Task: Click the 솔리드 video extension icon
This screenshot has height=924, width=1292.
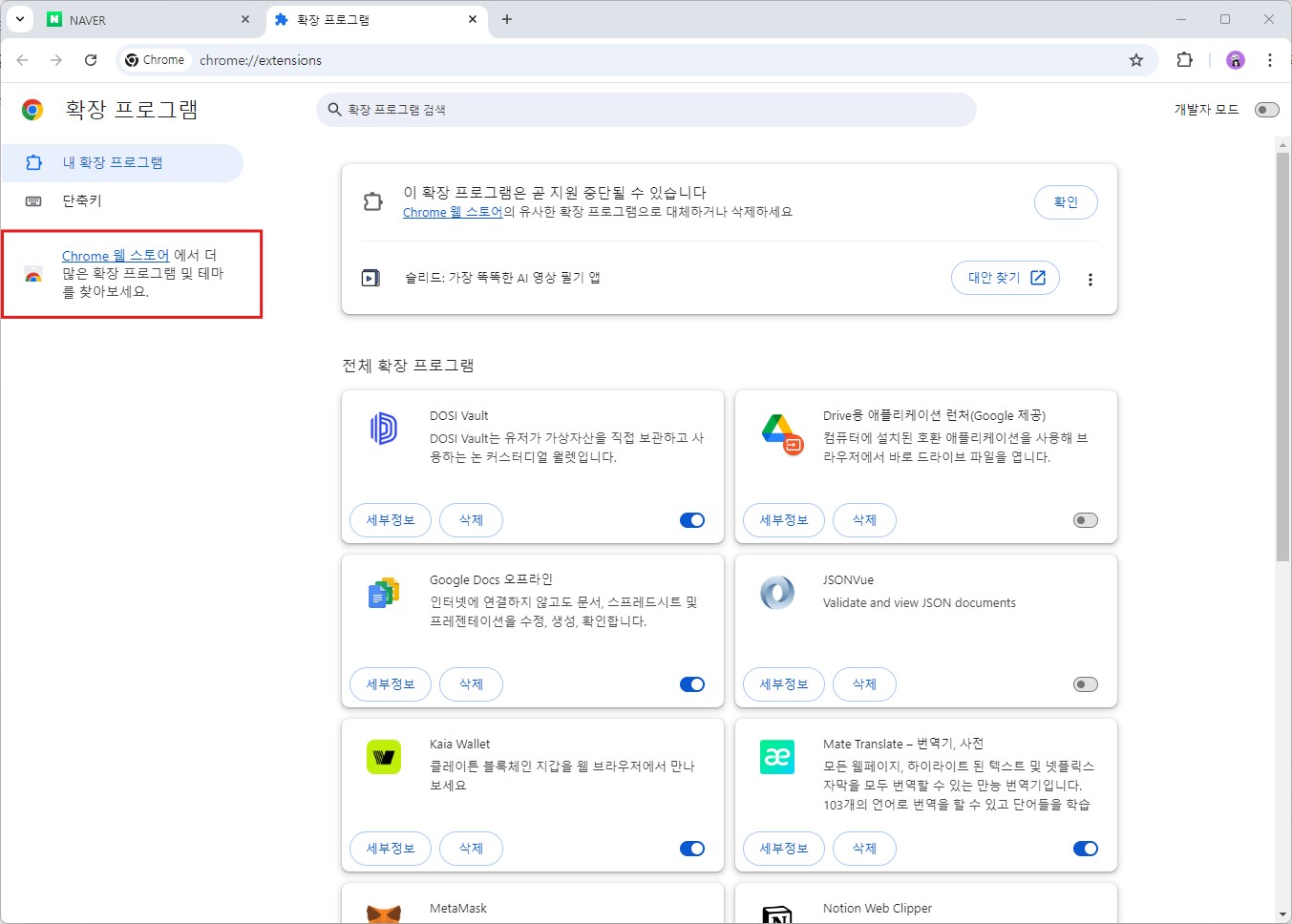Action: tap(371, 278)
